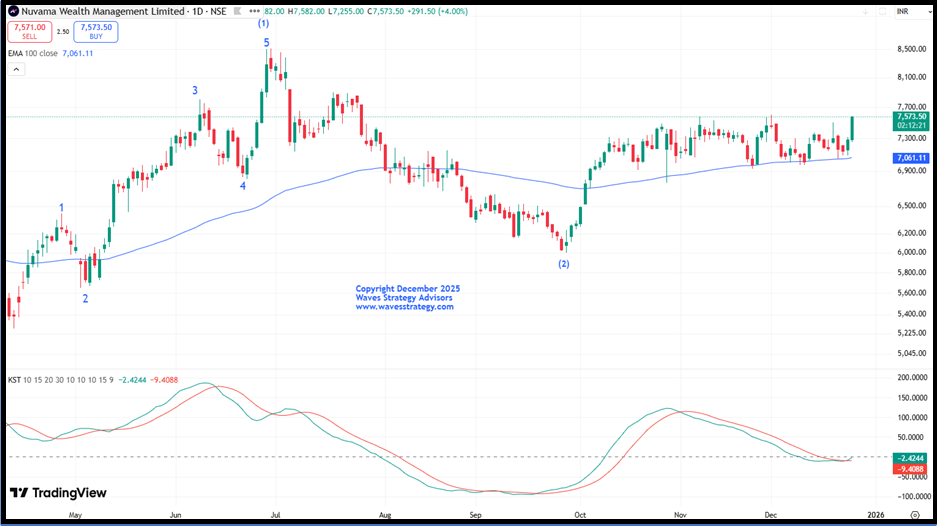Image resolution: width=937 pixels, height=526 pixels.
Task: Select the (1) wave label above the July peak
Action: [x=264, y=23]
